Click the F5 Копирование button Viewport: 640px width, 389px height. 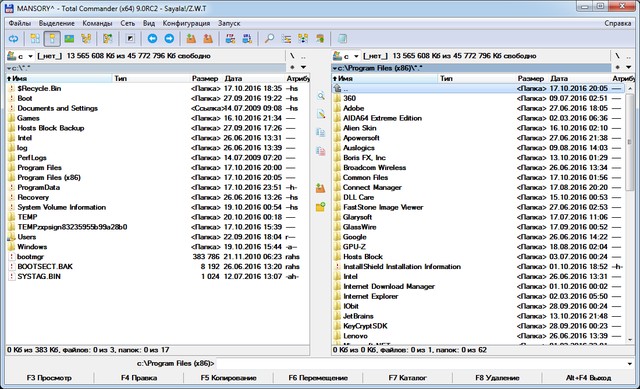pyautogui.click(x=229, y=378)
